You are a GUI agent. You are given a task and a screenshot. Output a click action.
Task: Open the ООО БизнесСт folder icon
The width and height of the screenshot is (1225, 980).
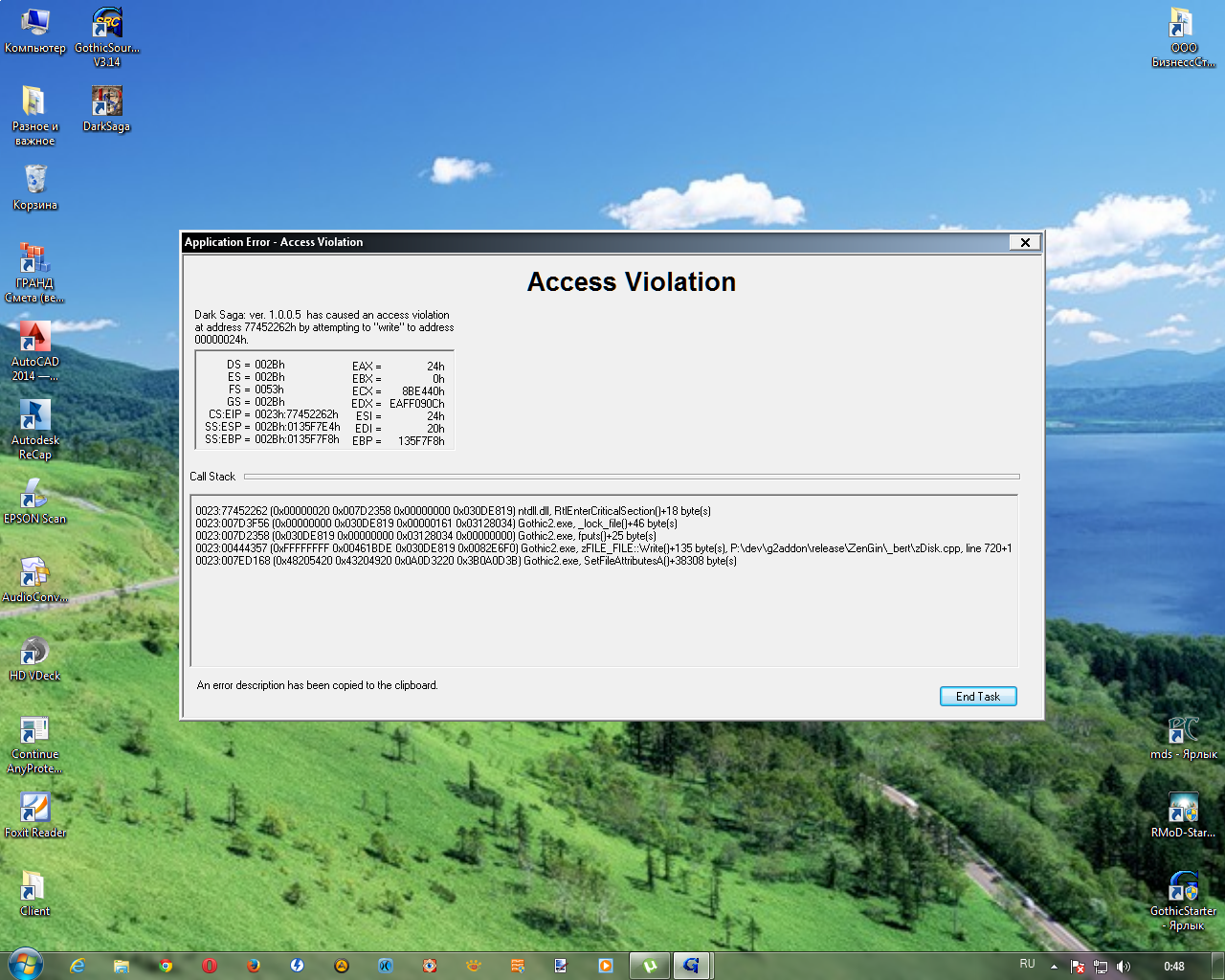pos(1183,36)
